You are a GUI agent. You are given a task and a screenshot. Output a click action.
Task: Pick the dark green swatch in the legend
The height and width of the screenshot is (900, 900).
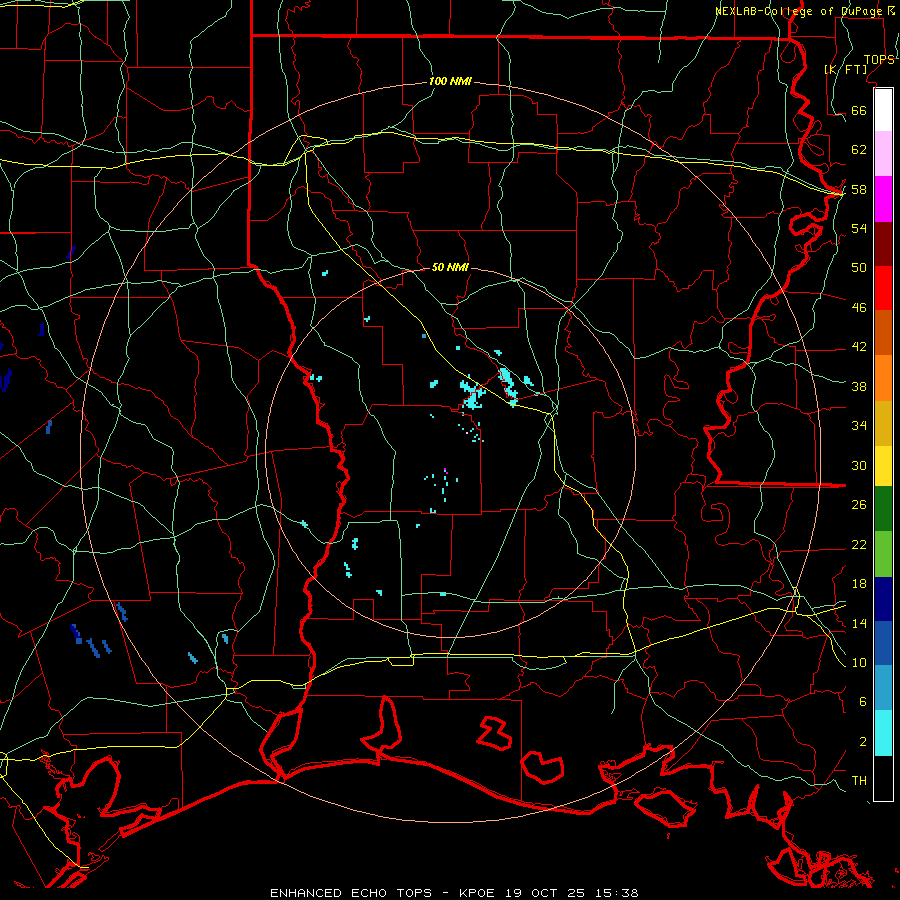(x=883, y=509)
